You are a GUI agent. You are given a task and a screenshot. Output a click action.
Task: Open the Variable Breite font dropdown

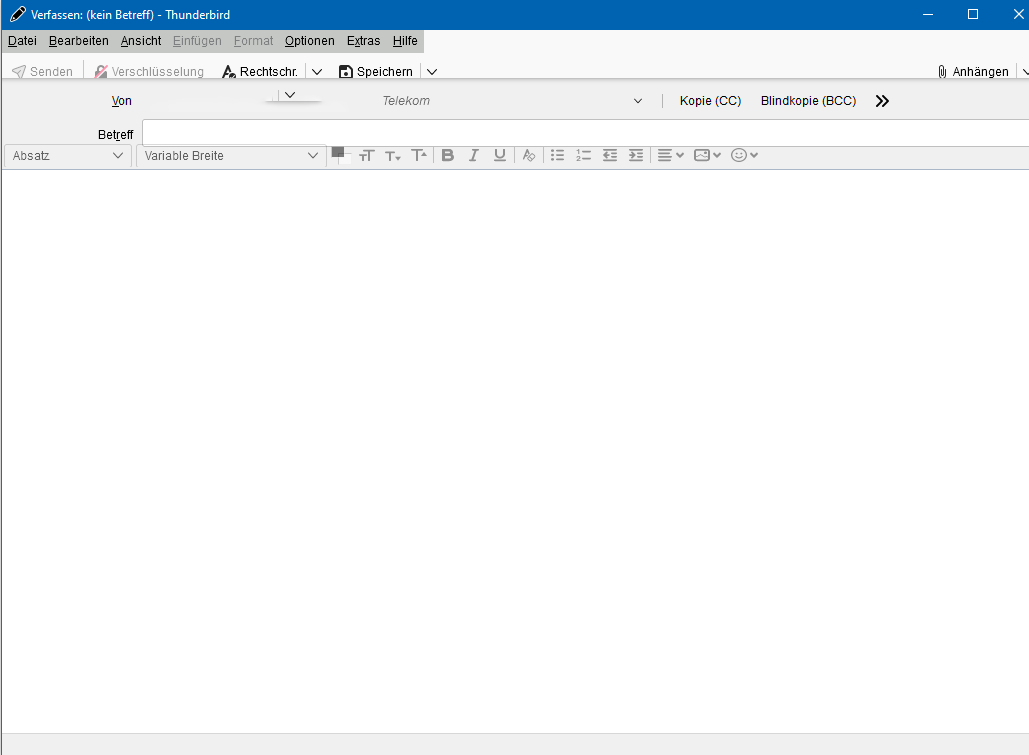[230, 156]
